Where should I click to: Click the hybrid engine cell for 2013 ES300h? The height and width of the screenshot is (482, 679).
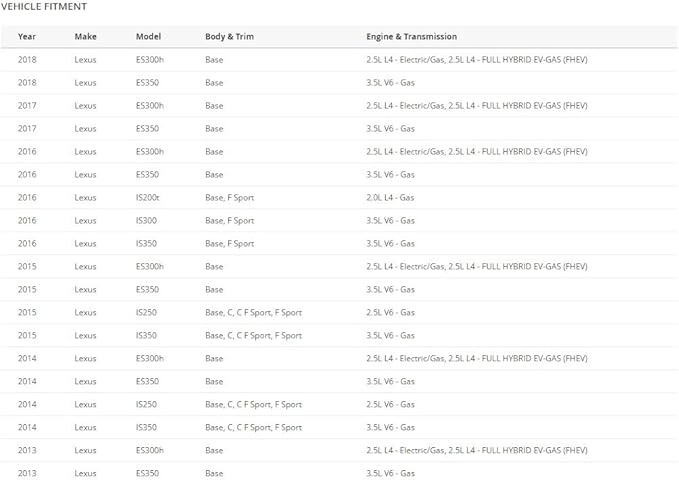tap(477, 450)
